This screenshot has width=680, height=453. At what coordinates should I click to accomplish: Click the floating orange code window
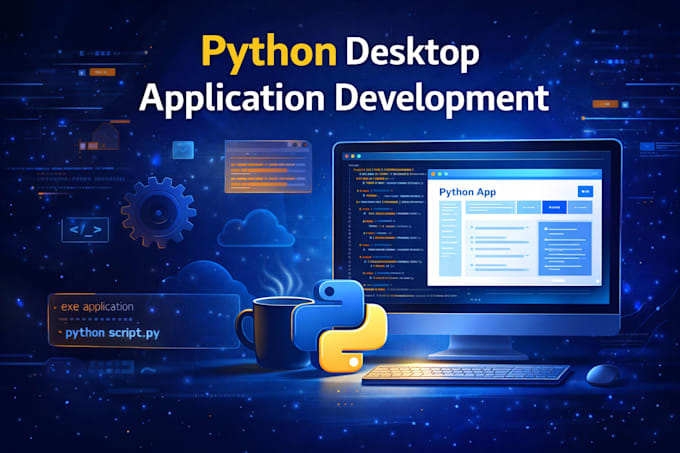tap(268, 166)
